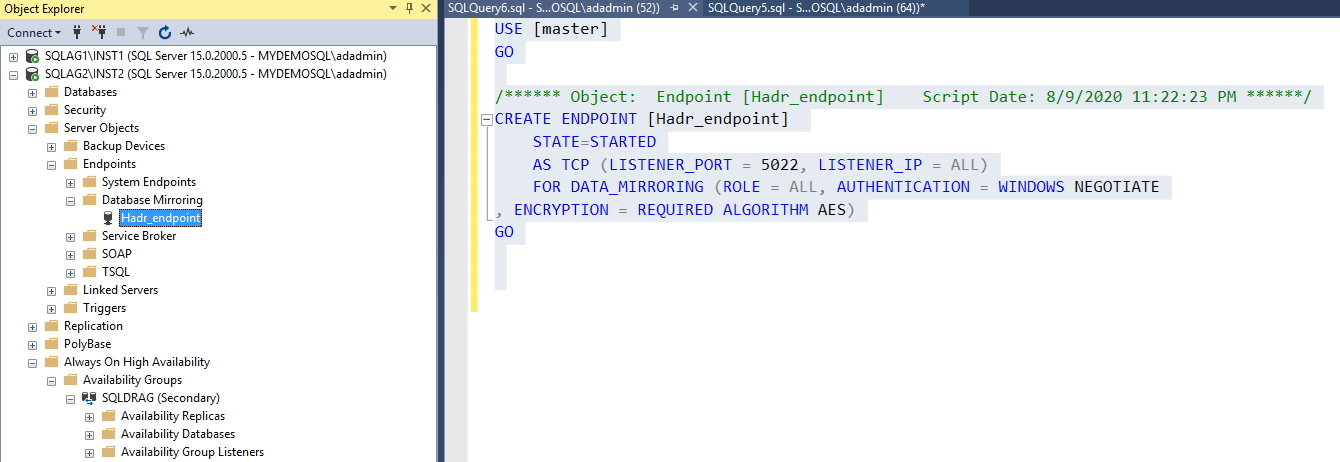Collapse the Endpoints folder
Screen dimensions: 1340x462
pyautogui.click(x=51, y=164)
